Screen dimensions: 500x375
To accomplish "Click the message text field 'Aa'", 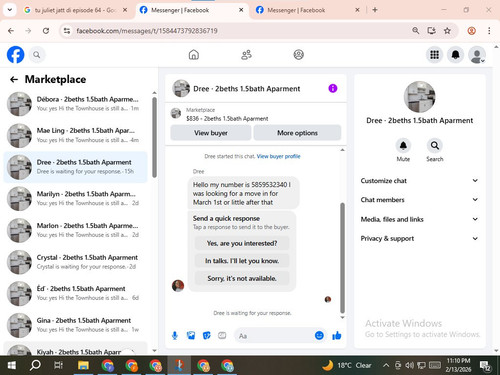I will pos(274,336).
